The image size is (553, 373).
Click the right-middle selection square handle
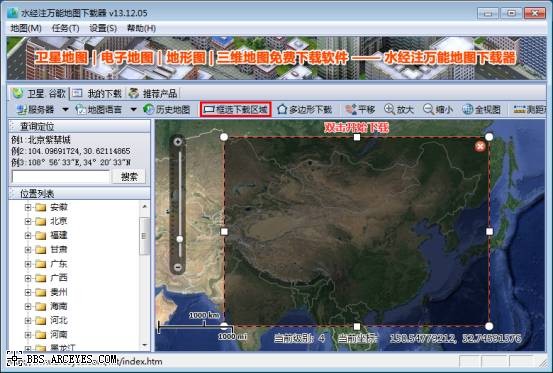coord(490,232)
